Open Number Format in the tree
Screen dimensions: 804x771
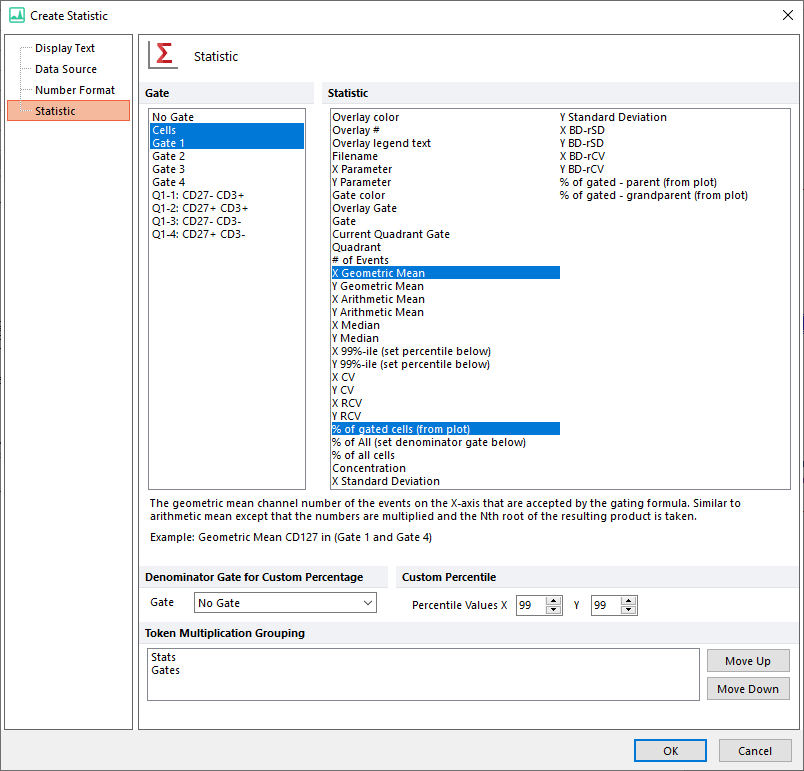coord(75,90)
